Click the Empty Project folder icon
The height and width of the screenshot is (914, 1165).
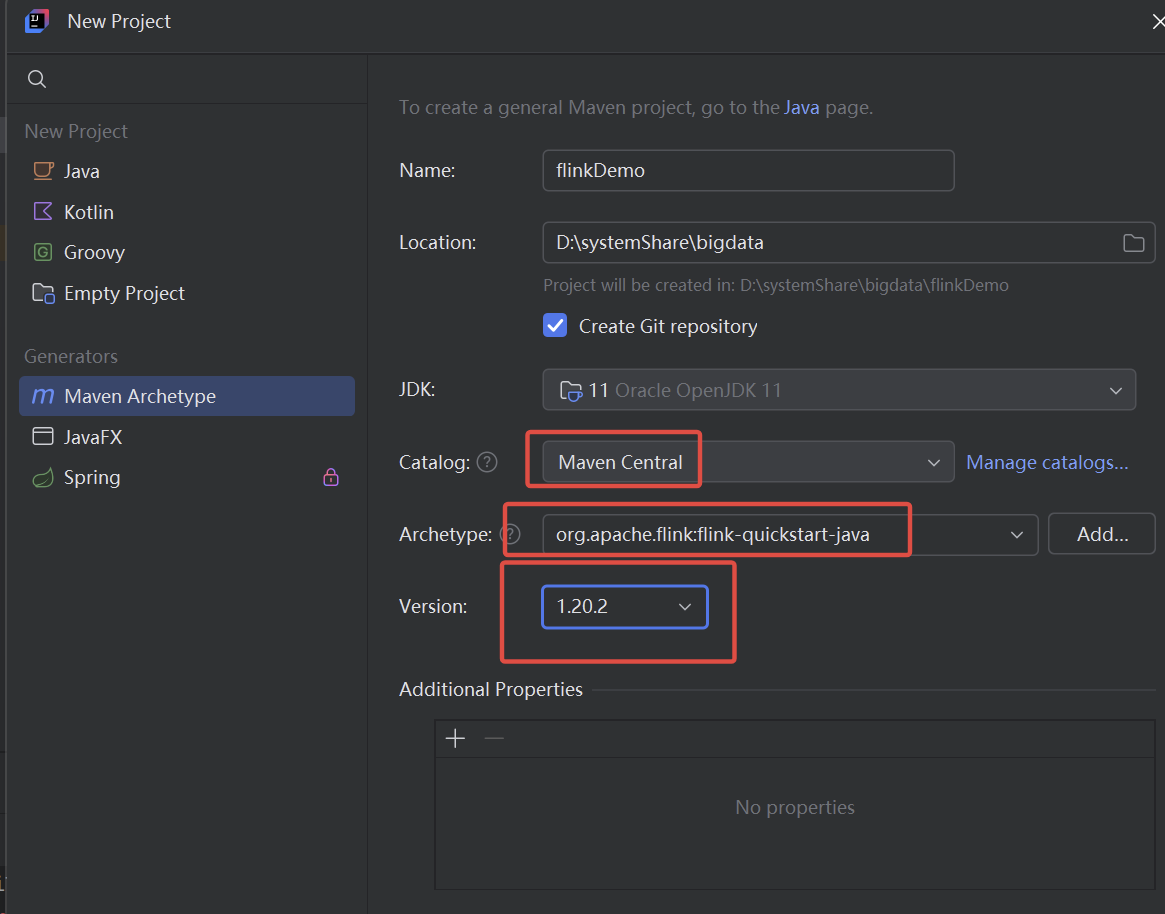43,293
